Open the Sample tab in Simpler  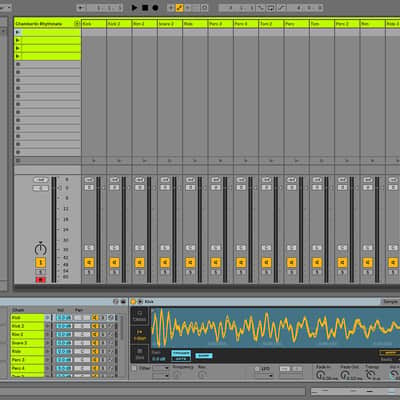pos(390,302)
